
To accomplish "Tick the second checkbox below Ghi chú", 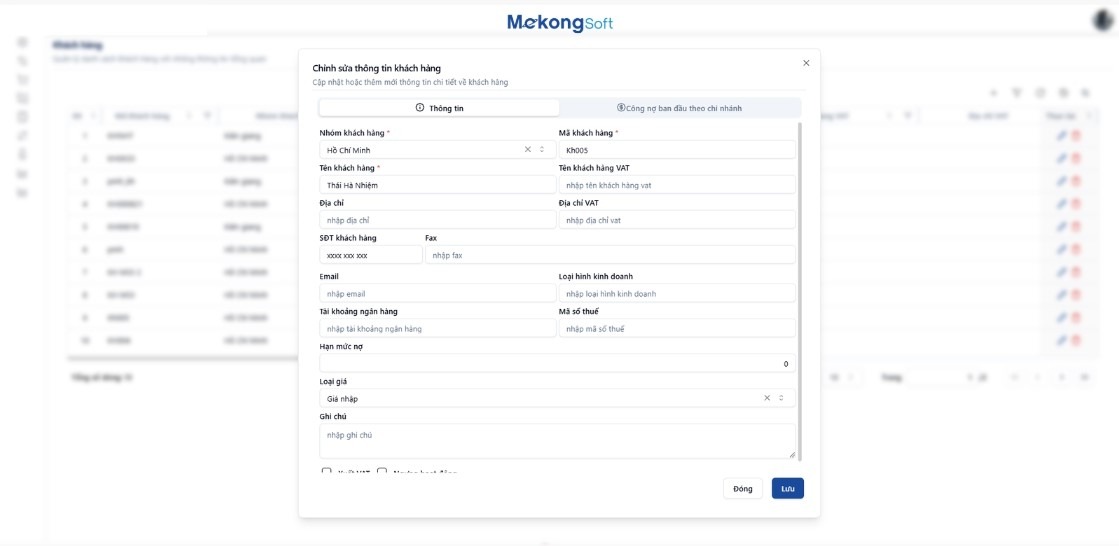I will click(382, 471).
